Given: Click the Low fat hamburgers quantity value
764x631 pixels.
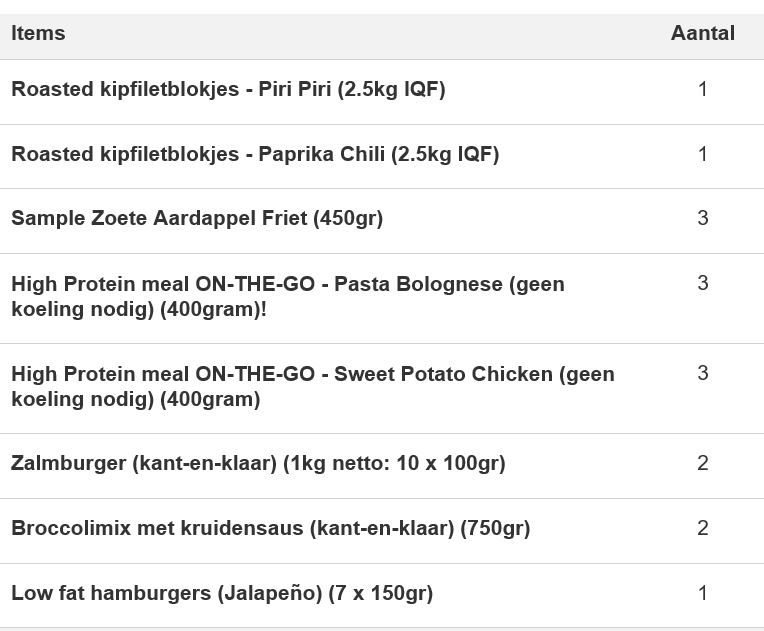Looking at the screenshot, I should (x=702, y=593).
